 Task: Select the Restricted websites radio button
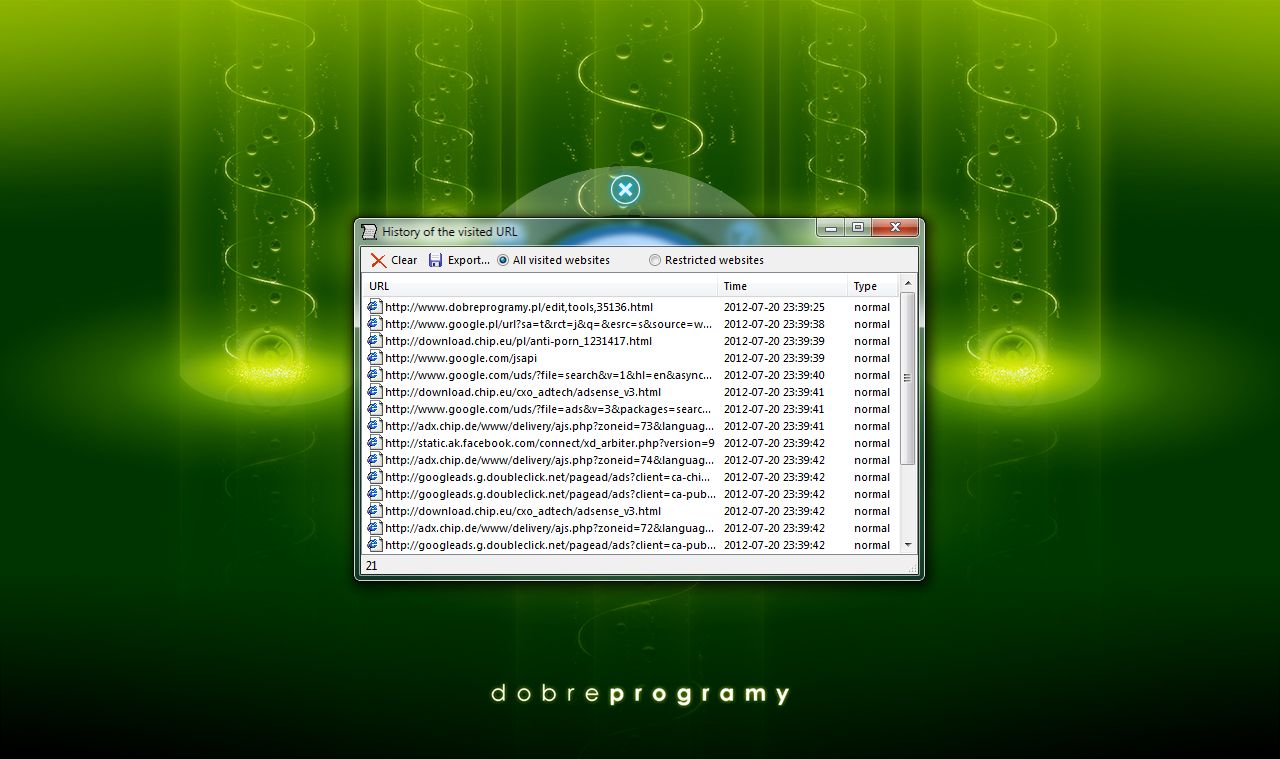click(655, 260)
